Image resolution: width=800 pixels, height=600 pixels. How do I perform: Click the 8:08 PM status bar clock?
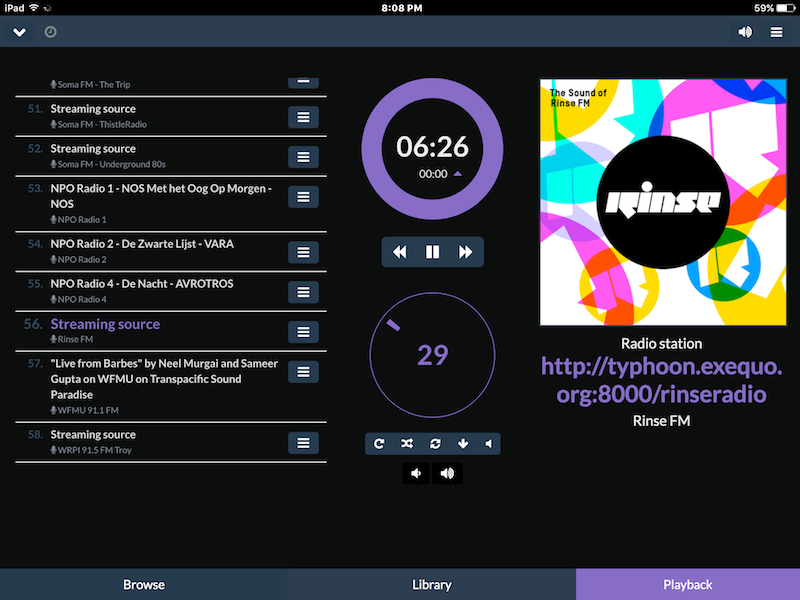pyautogui.click(x=402, y=8)
